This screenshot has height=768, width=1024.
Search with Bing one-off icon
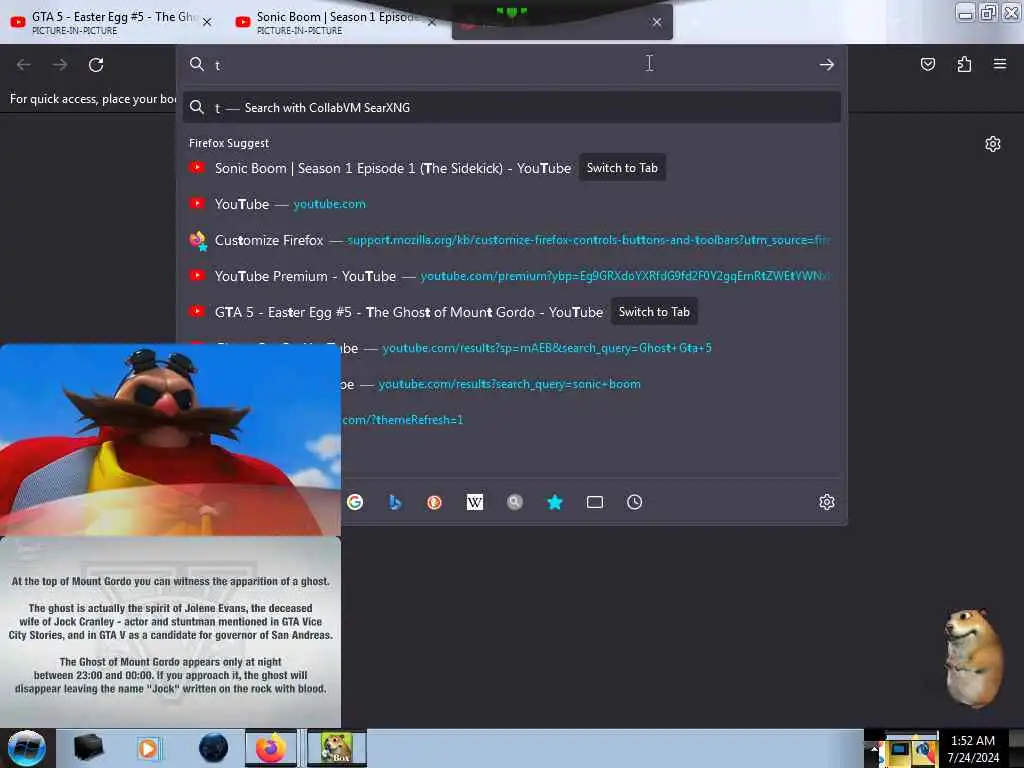click(395, 502)
